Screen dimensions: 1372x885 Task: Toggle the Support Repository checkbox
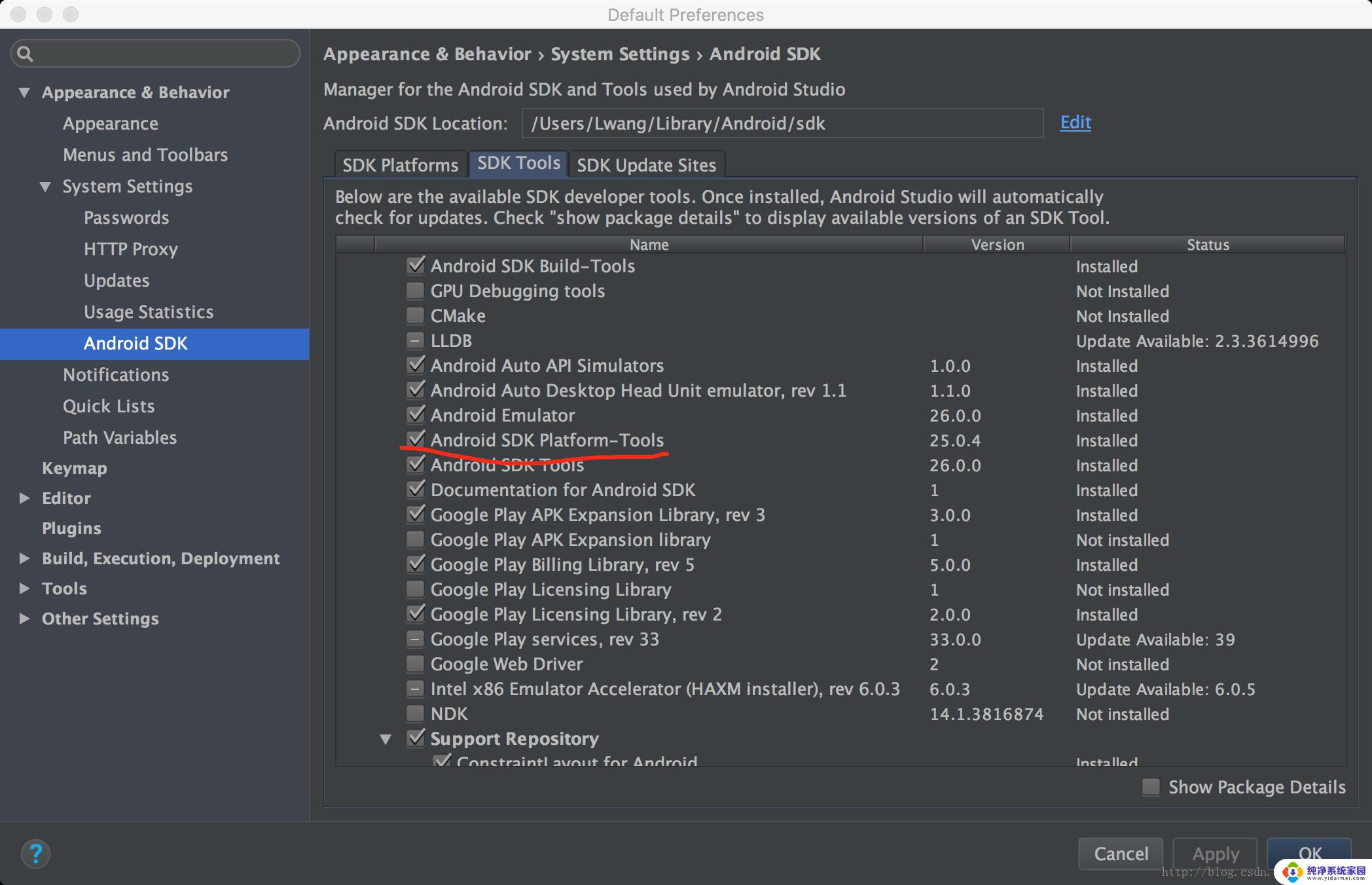pos(416,738)
